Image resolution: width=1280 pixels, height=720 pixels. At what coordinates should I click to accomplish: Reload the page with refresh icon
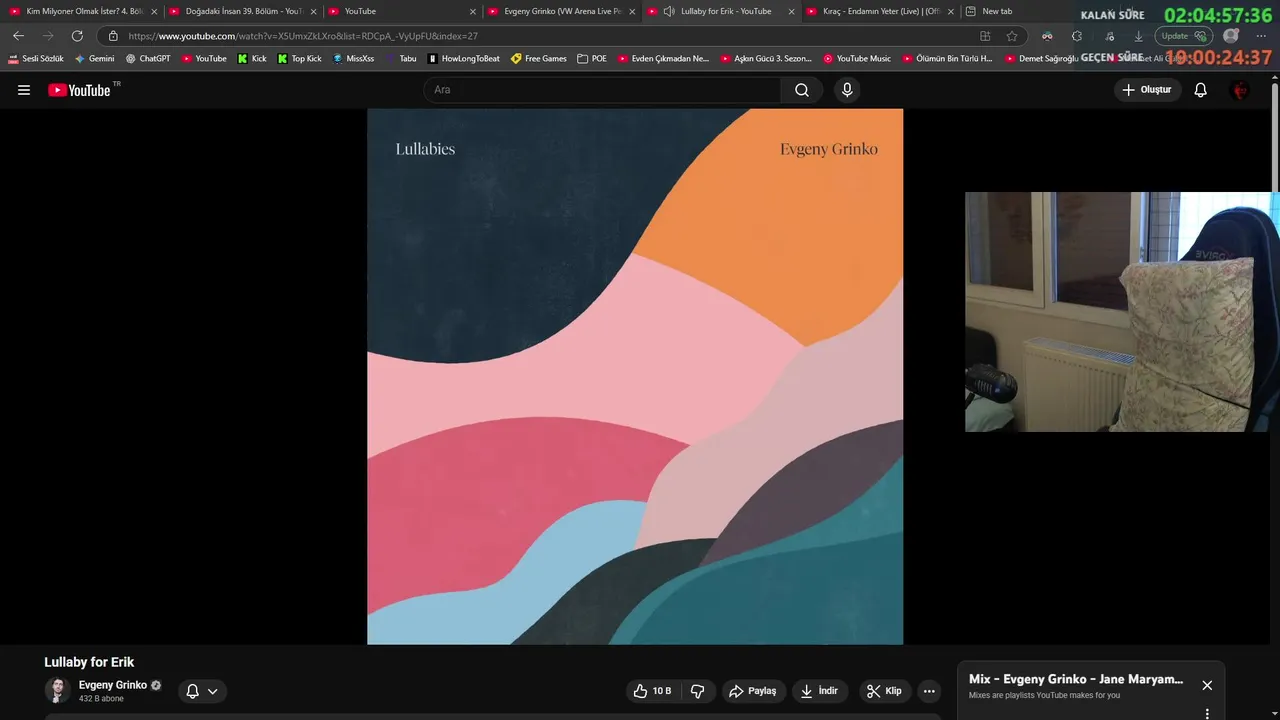[77, 36]
